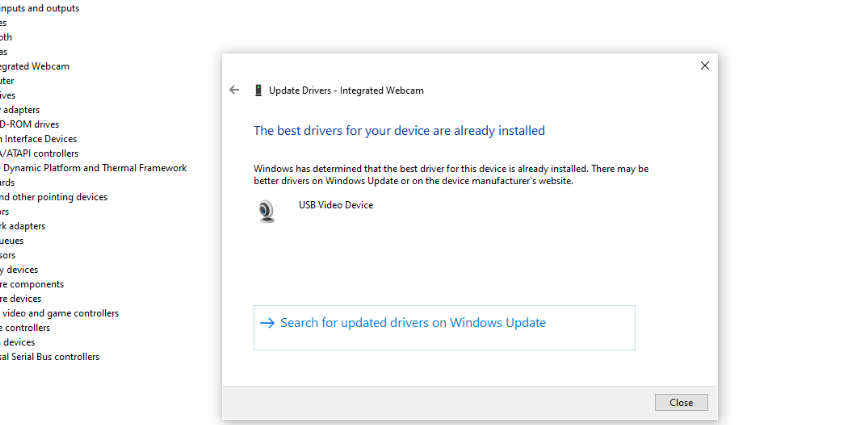Click 'Update Drivers - Integrated Webcam' title text
The image size is (855, 425).
click(346, 91)
